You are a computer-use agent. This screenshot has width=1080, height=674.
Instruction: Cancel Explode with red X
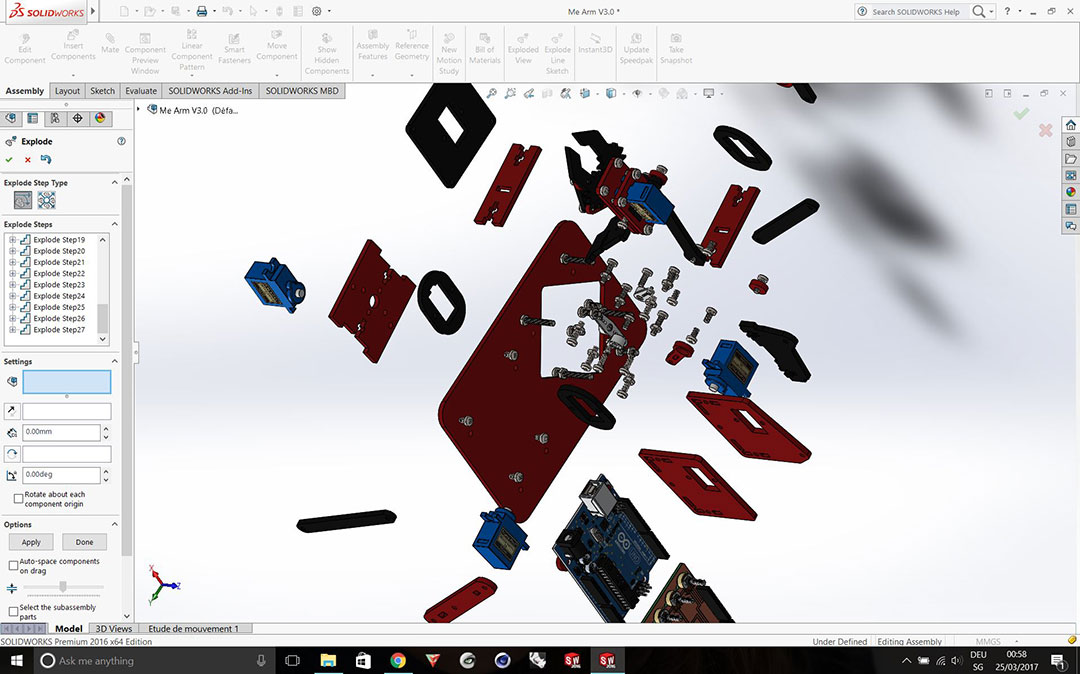[28, 160]
